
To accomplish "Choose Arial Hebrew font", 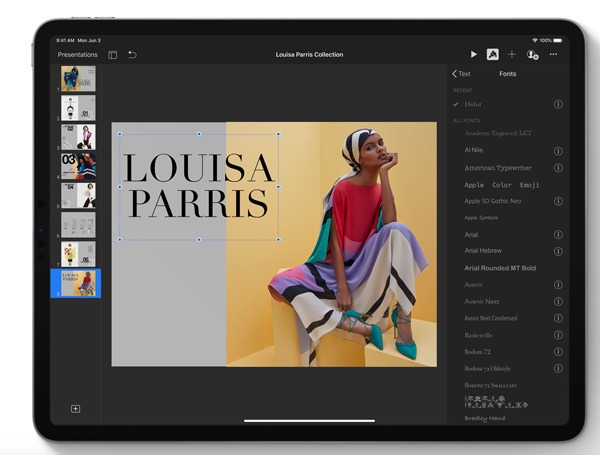I will coord(483,251).
